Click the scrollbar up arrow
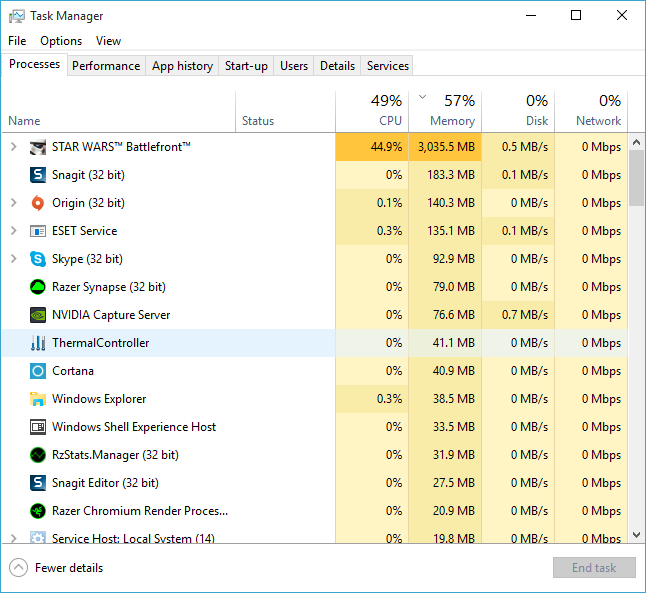The height and width of the screenshot is (593, 646). coord(636,142)
